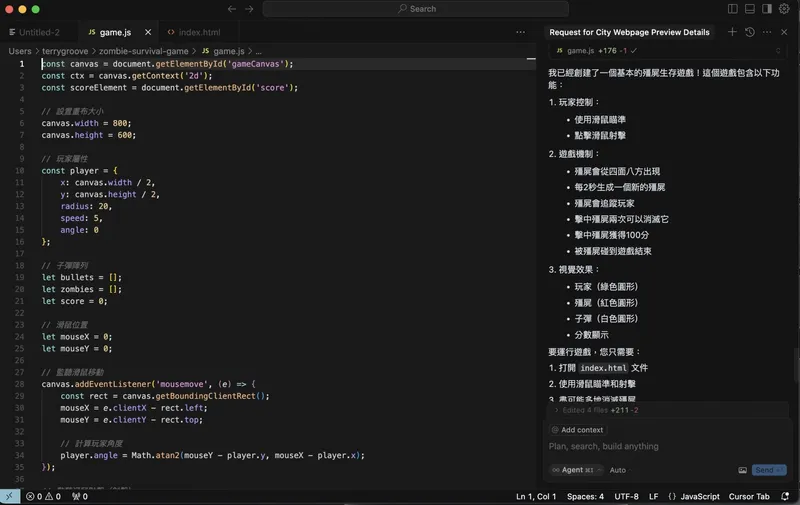Viewport: 800px width, 505px height.
Task: Switch to the index.html tab
Action: pyautogui.click(x=198, y=32)
